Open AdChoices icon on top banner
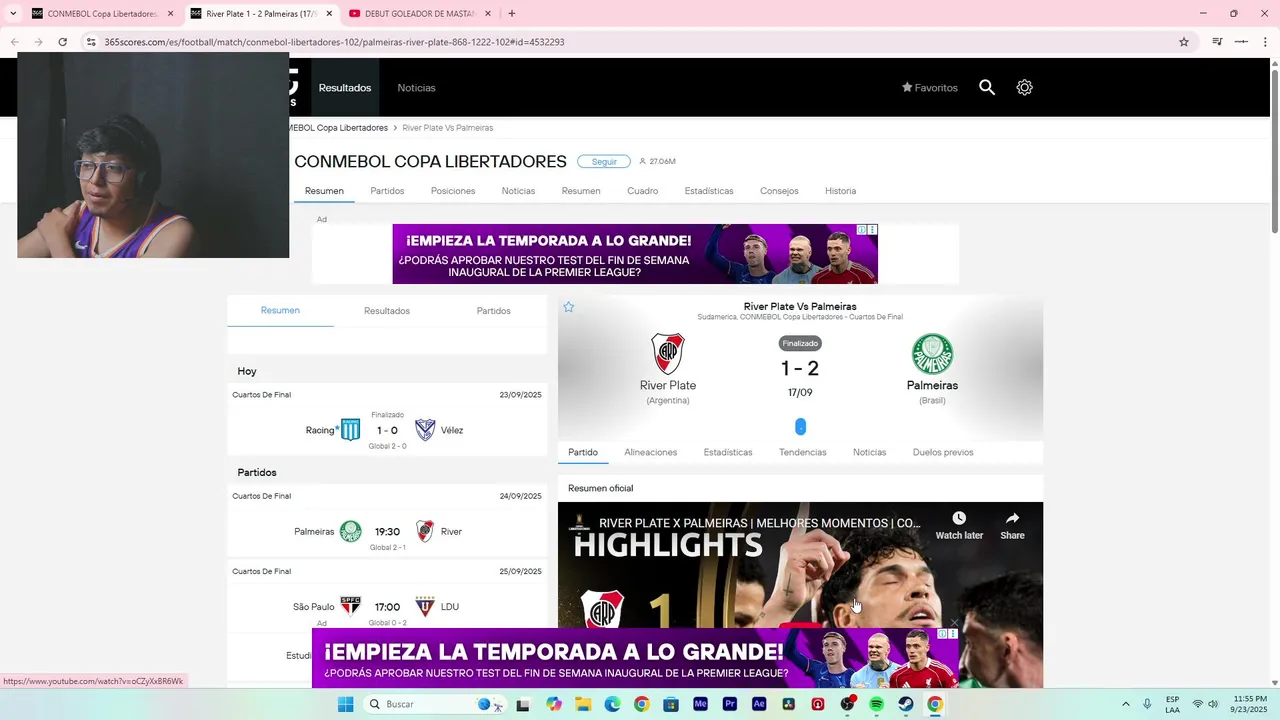The width and height of the screenshot is (1280, 720). coord(862,230)
